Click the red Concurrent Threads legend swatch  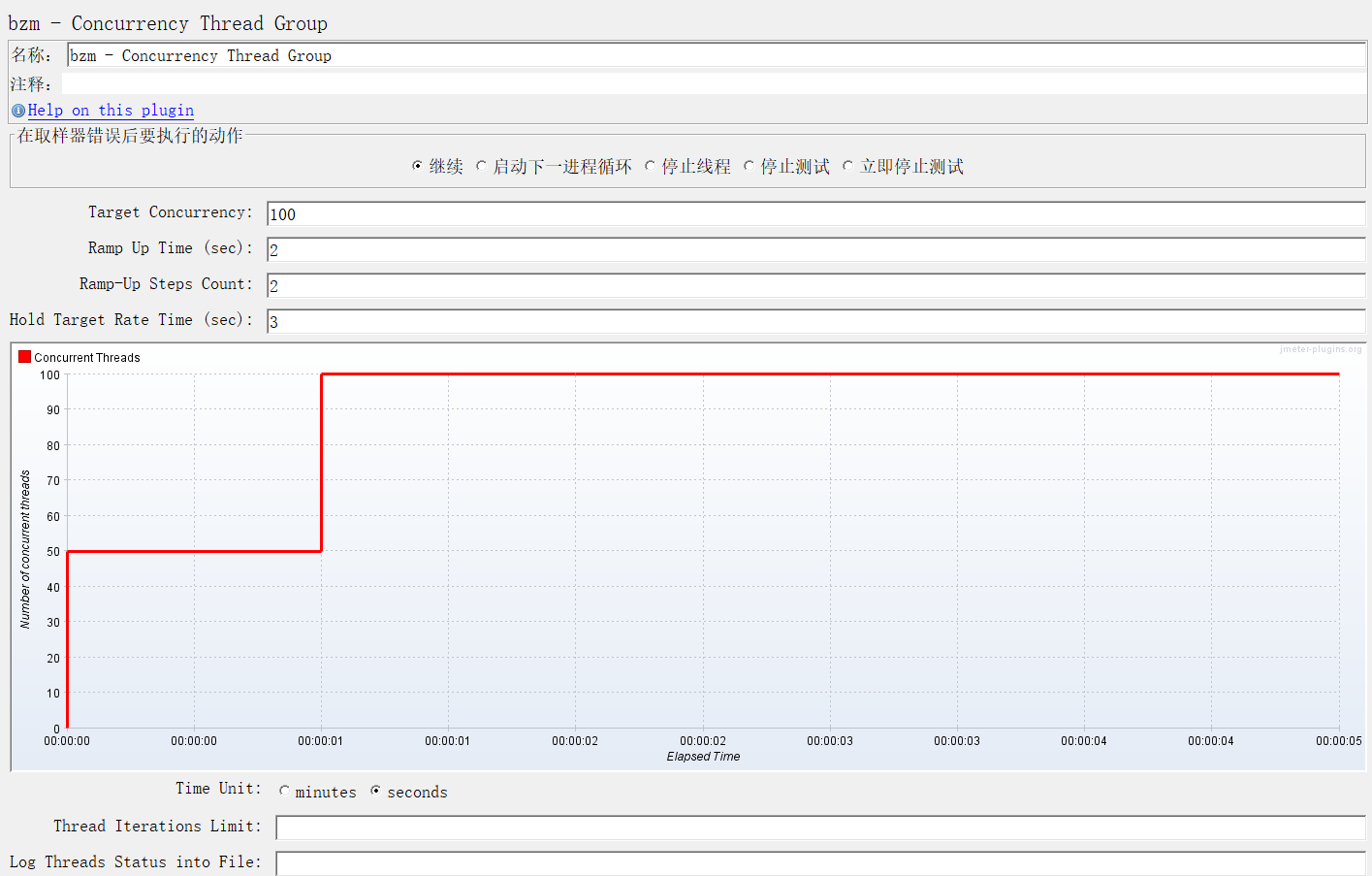(25, 357)
